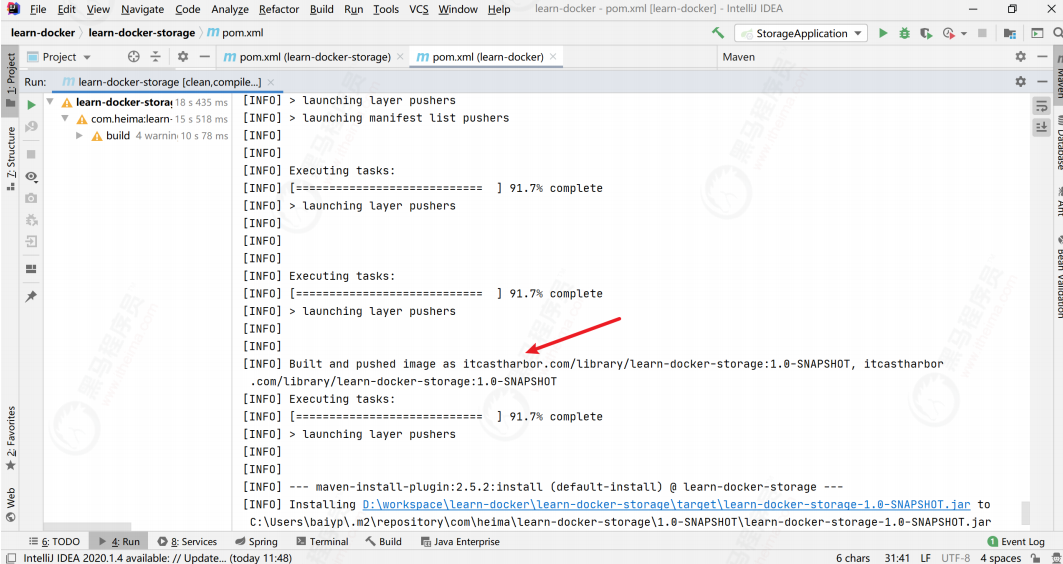
Task: Close the pom.xml (learn-docker) tab
Action: click(x=553, y=57)
